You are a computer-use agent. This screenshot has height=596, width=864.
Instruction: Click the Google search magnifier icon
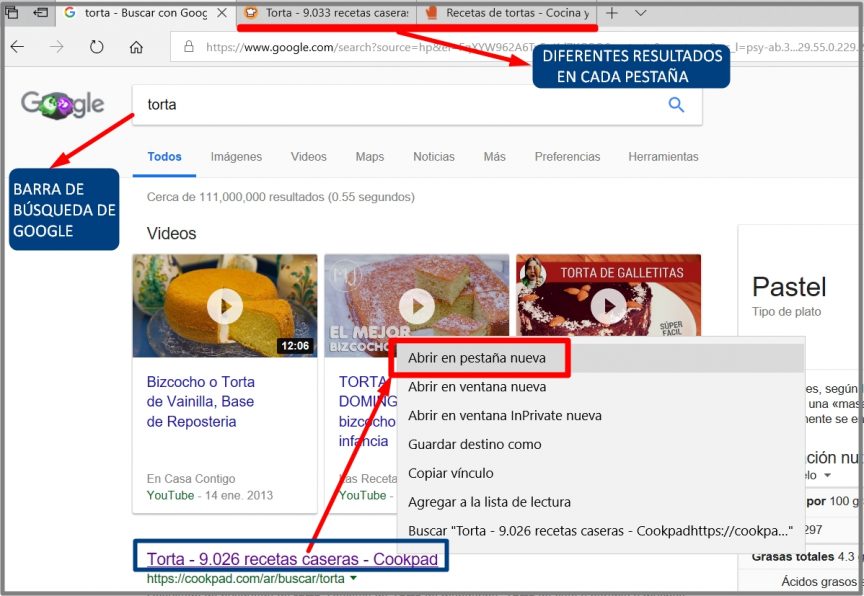pyautogui.click(x=676, y=104)
